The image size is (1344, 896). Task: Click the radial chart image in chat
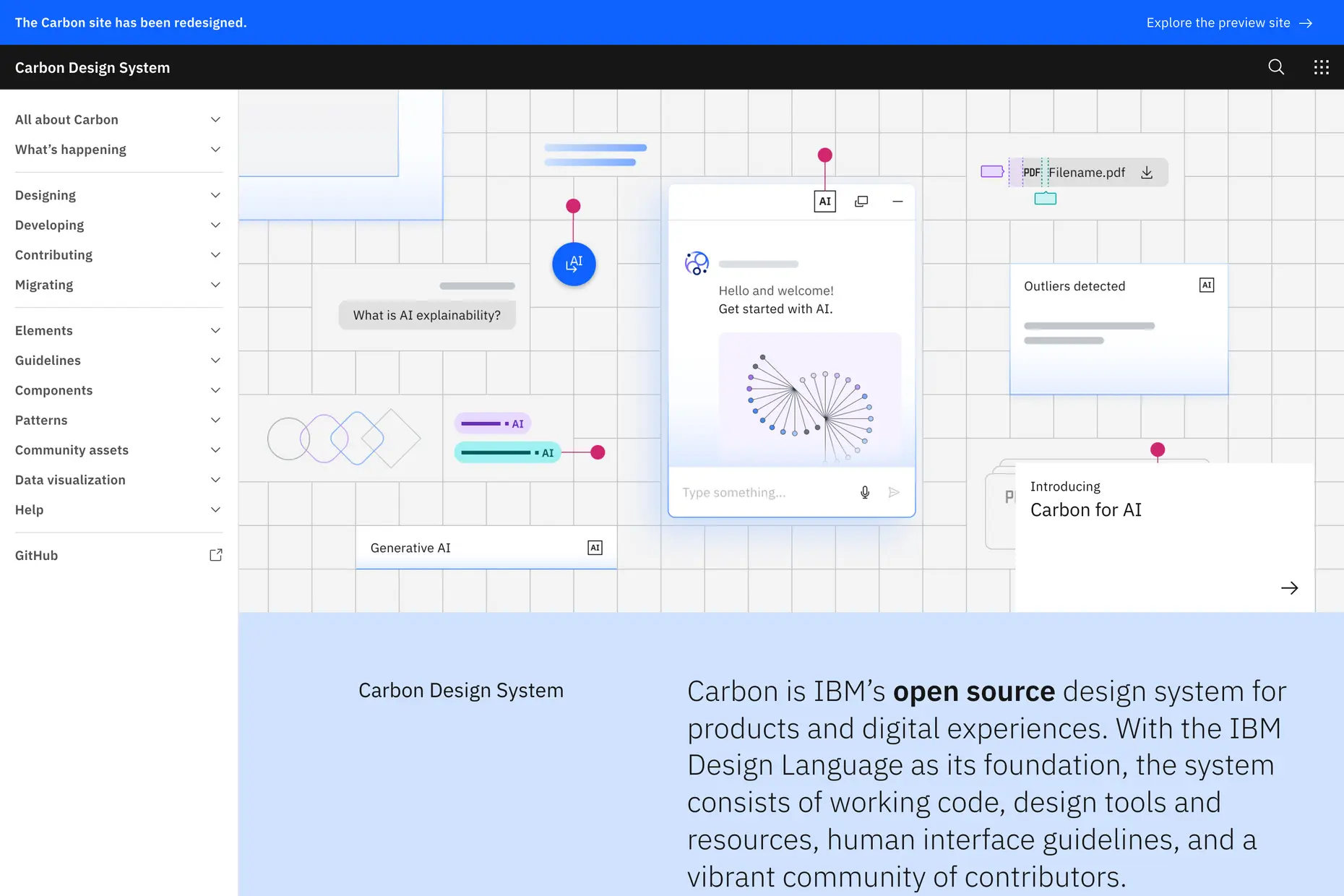point(810,398)
